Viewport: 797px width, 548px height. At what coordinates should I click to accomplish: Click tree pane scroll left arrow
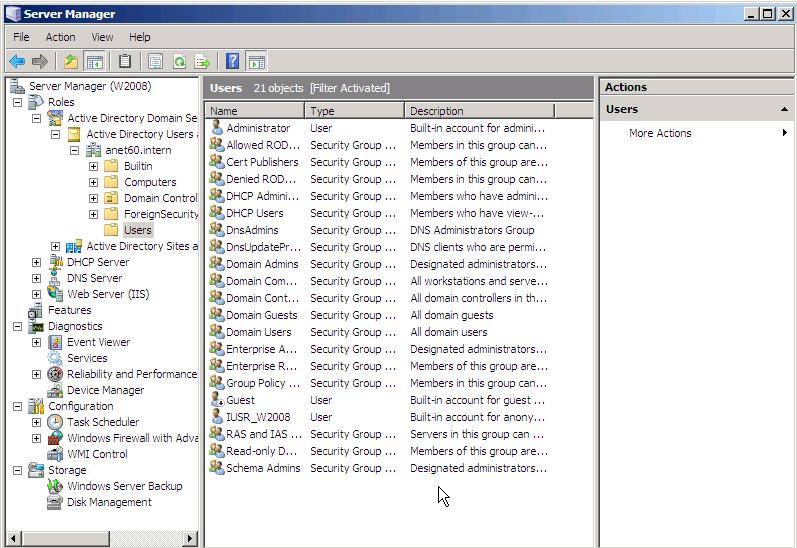coord(13,538)
